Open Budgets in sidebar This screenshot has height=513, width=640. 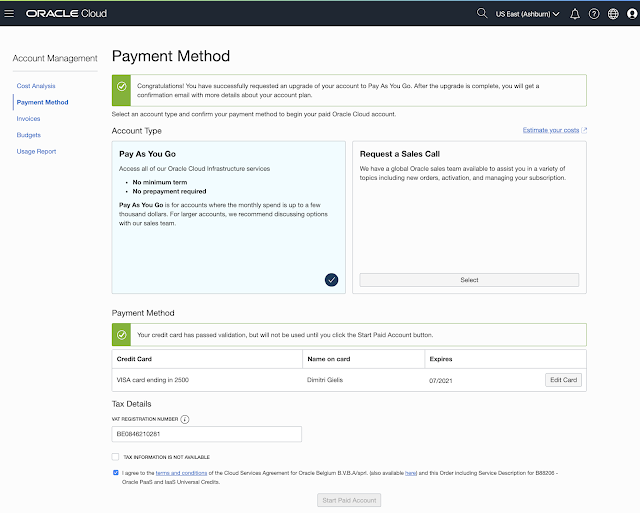tap(29, 135)
